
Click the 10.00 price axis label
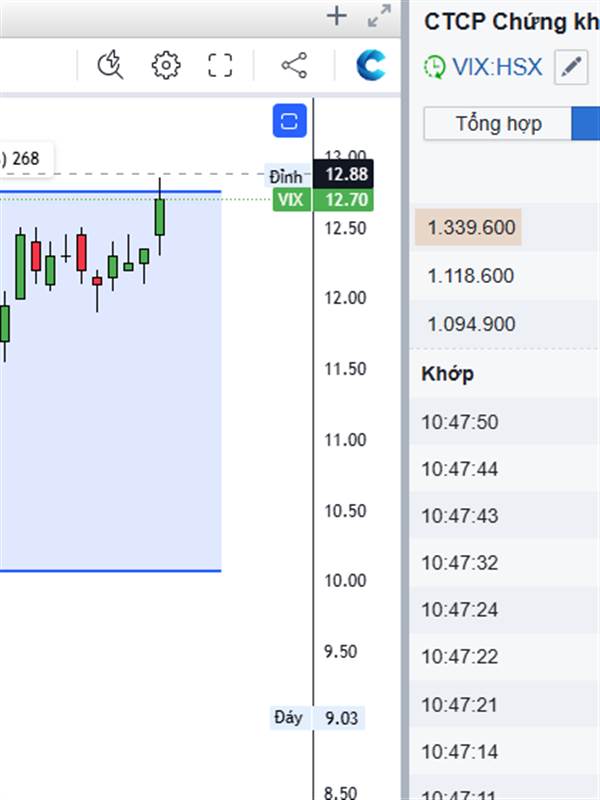pos(345,581)
